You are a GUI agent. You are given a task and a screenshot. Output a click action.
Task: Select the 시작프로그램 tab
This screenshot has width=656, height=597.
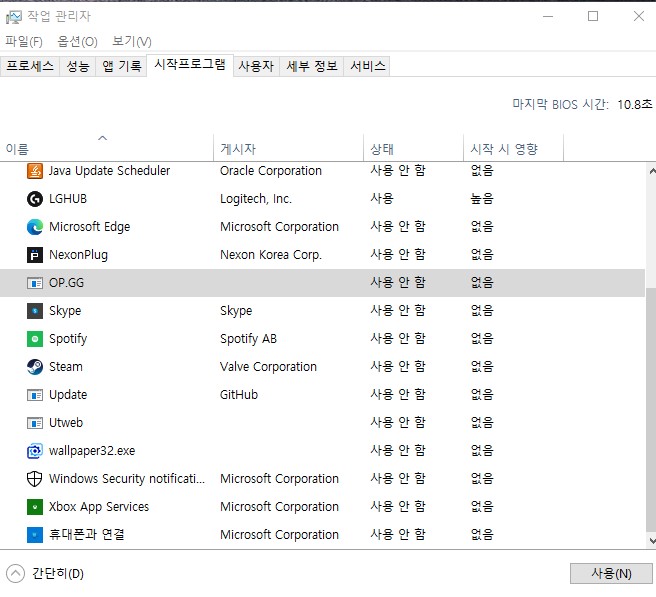[190, 64]
